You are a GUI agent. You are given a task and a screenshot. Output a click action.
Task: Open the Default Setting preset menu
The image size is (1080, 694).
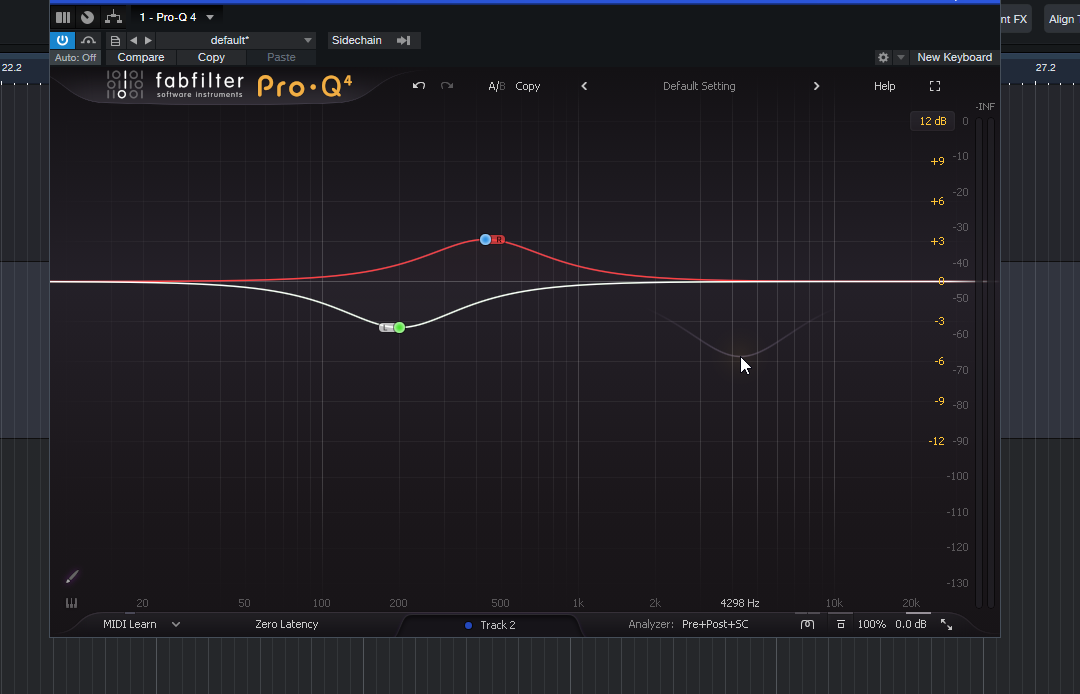tap(699, 86)
